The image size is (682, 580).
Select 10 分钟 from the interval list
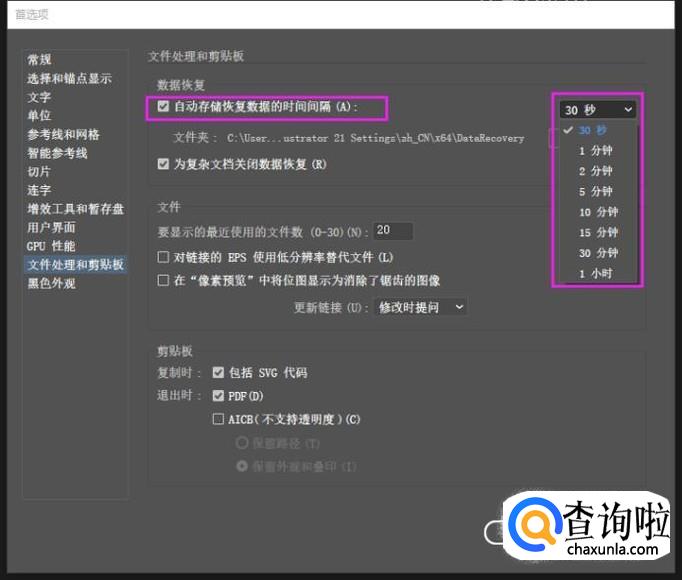click(598, 212)
